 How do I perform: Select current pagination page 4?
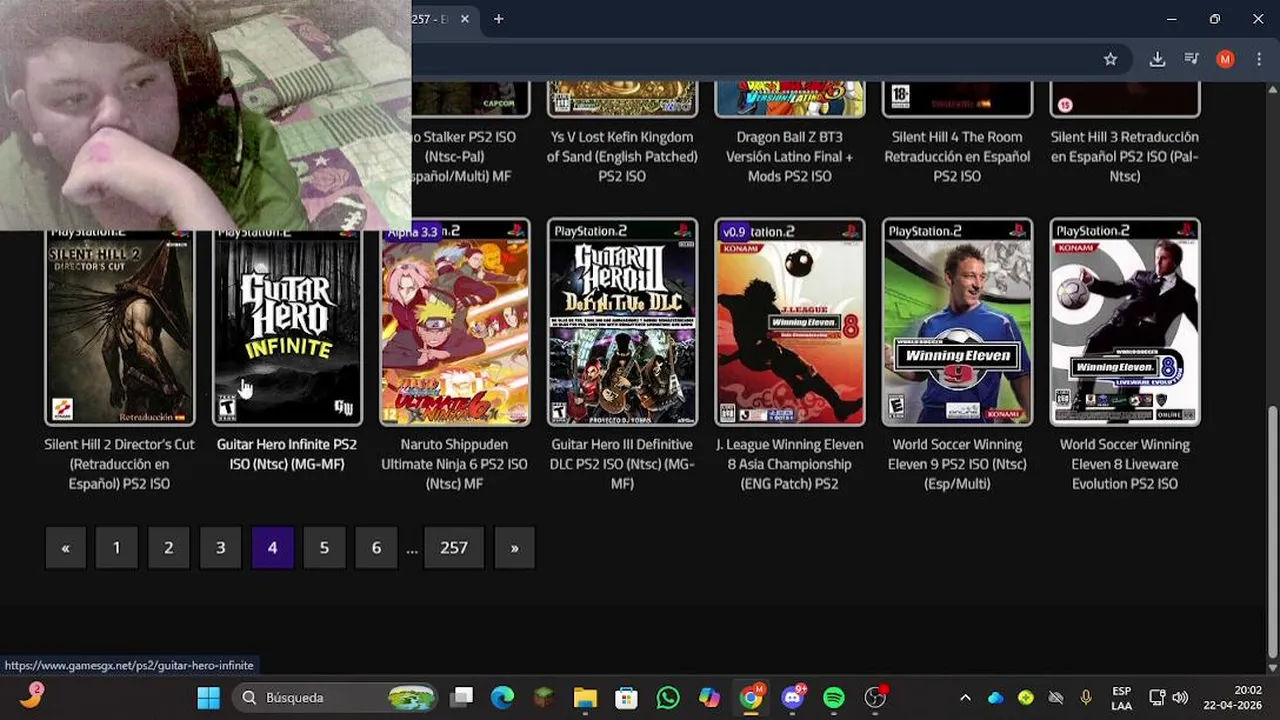coord(273,548)
